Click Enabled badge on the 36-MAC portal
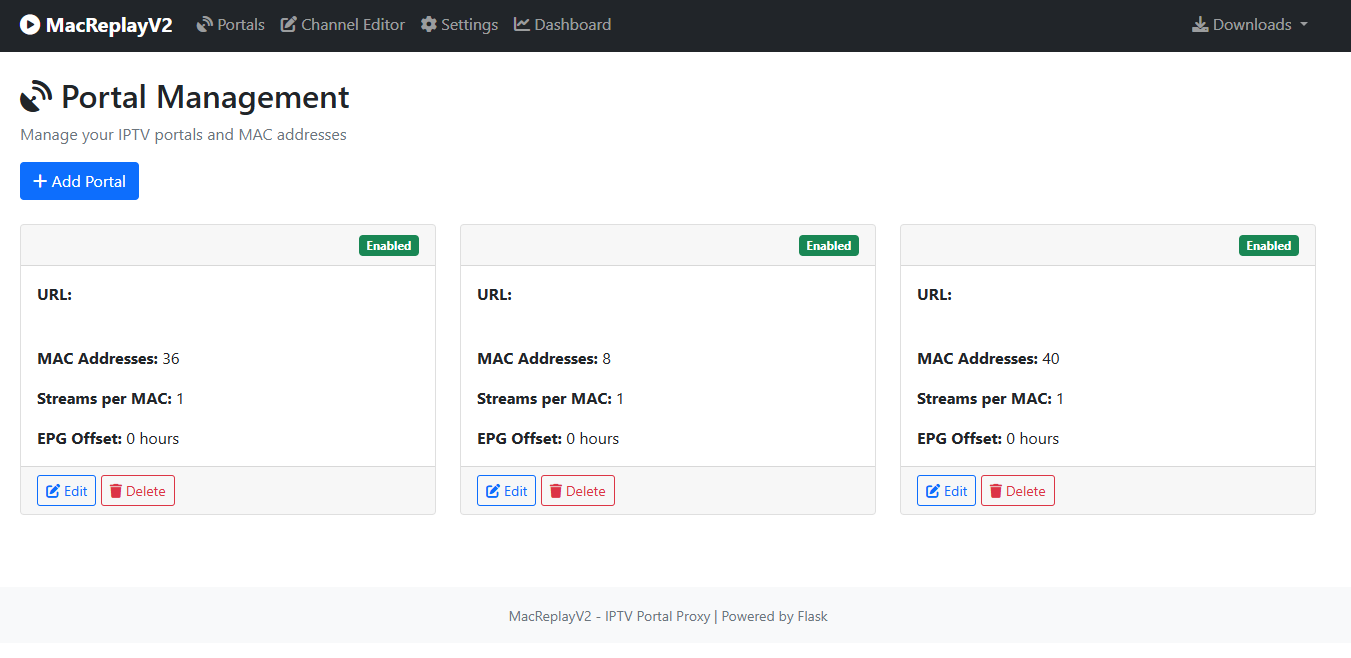The image size is (1351, 658). tap(389, 245)
